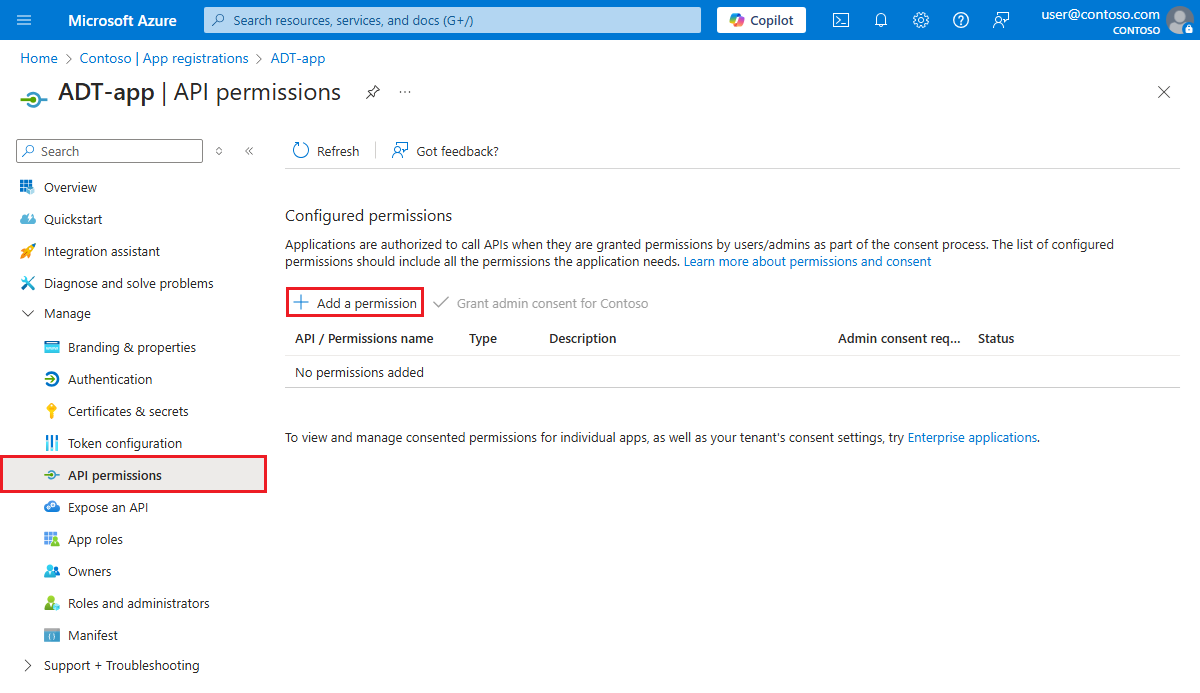The height and width of the screenshot is (693, 1200).
Task: Click Add a permission button
Action: pyautogui.click(x=355, y=303)
